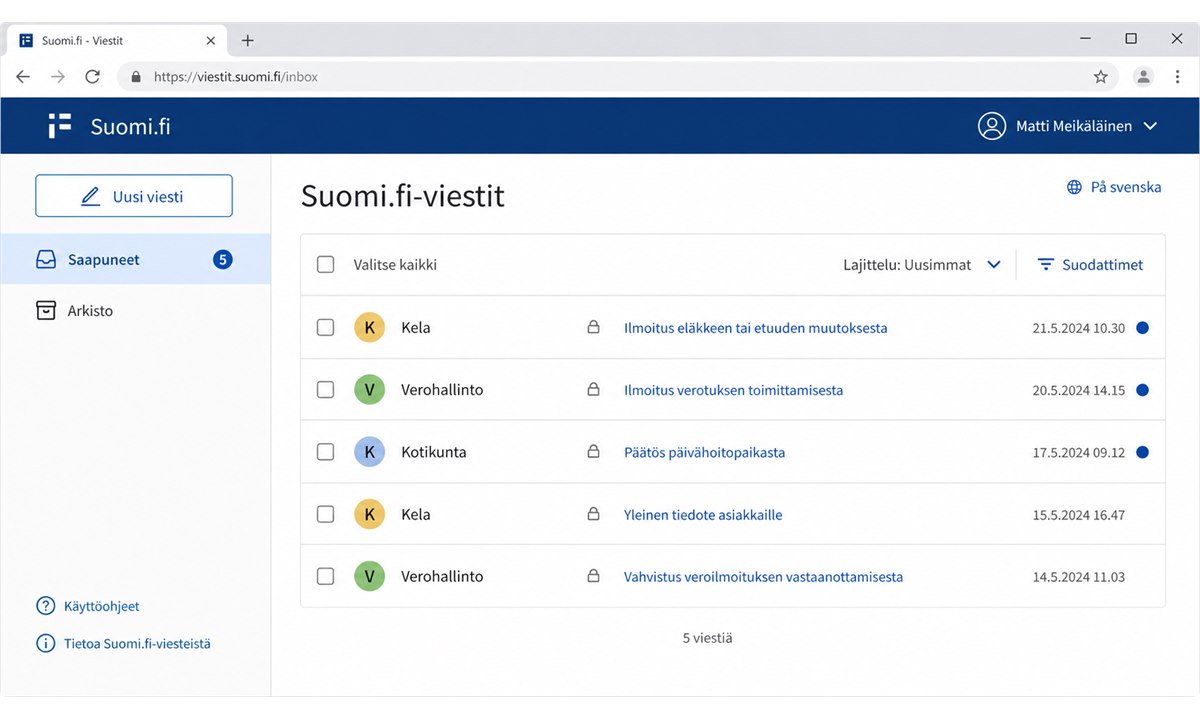Click the unread count badge 5
The width and height of the screenshot is (1200, 720).
coord(223,260)
